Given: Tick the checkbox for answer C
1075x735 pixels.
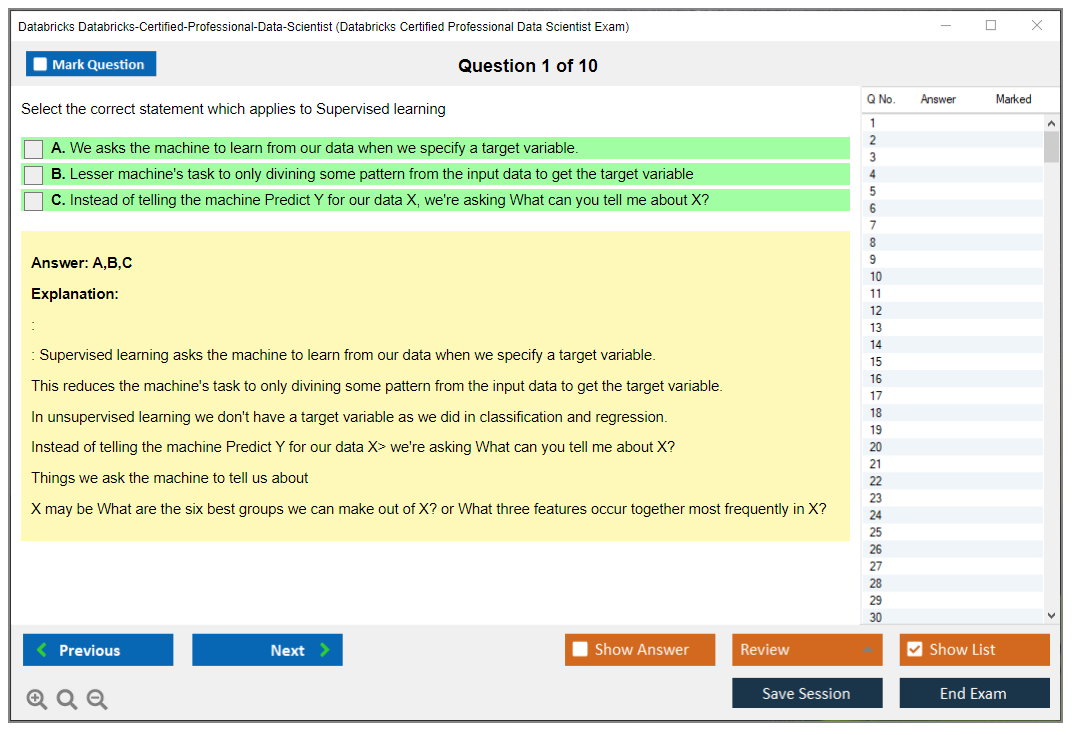Looking at the screenshot, I should 34,201.
